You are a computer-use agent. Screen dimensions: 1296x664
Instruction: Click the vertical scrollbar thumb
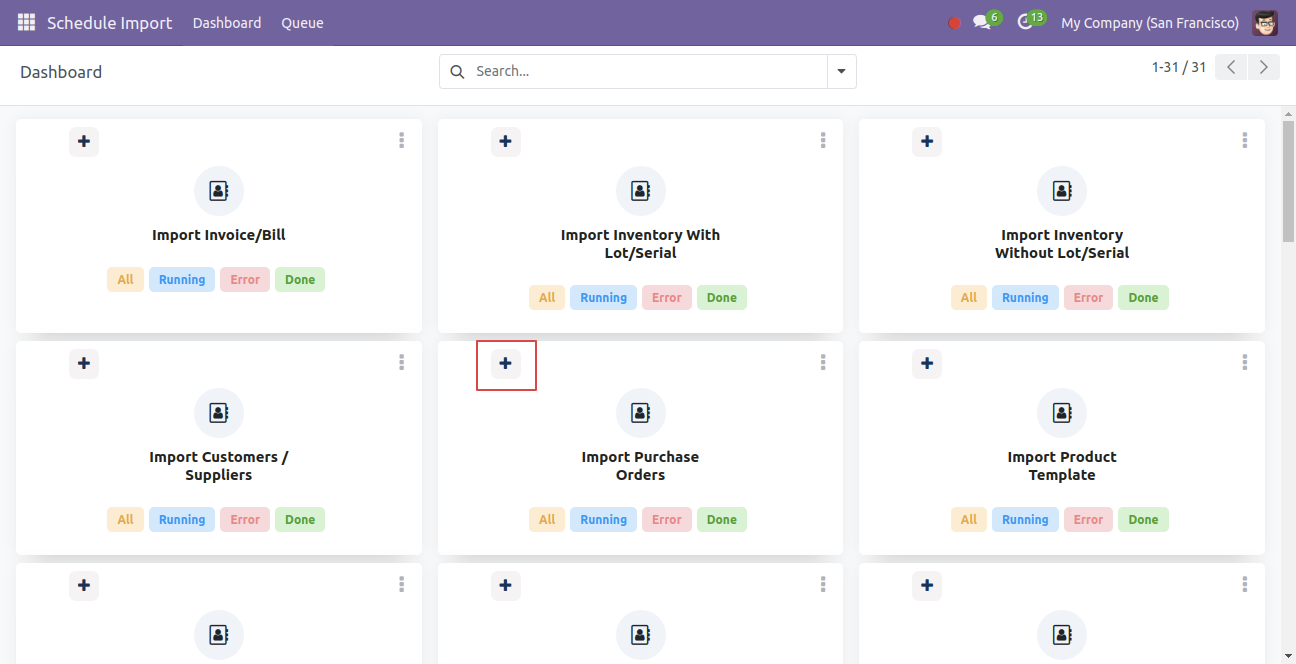click(1288, 180)
